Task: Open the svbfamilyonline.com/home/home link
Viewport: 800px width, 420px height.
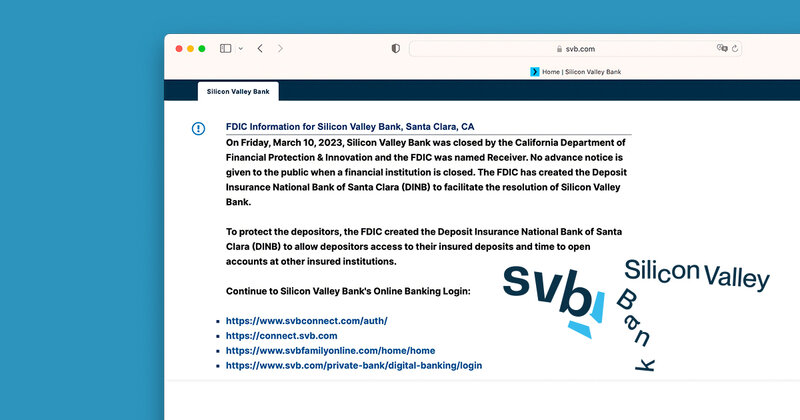Action: point(331,351)
